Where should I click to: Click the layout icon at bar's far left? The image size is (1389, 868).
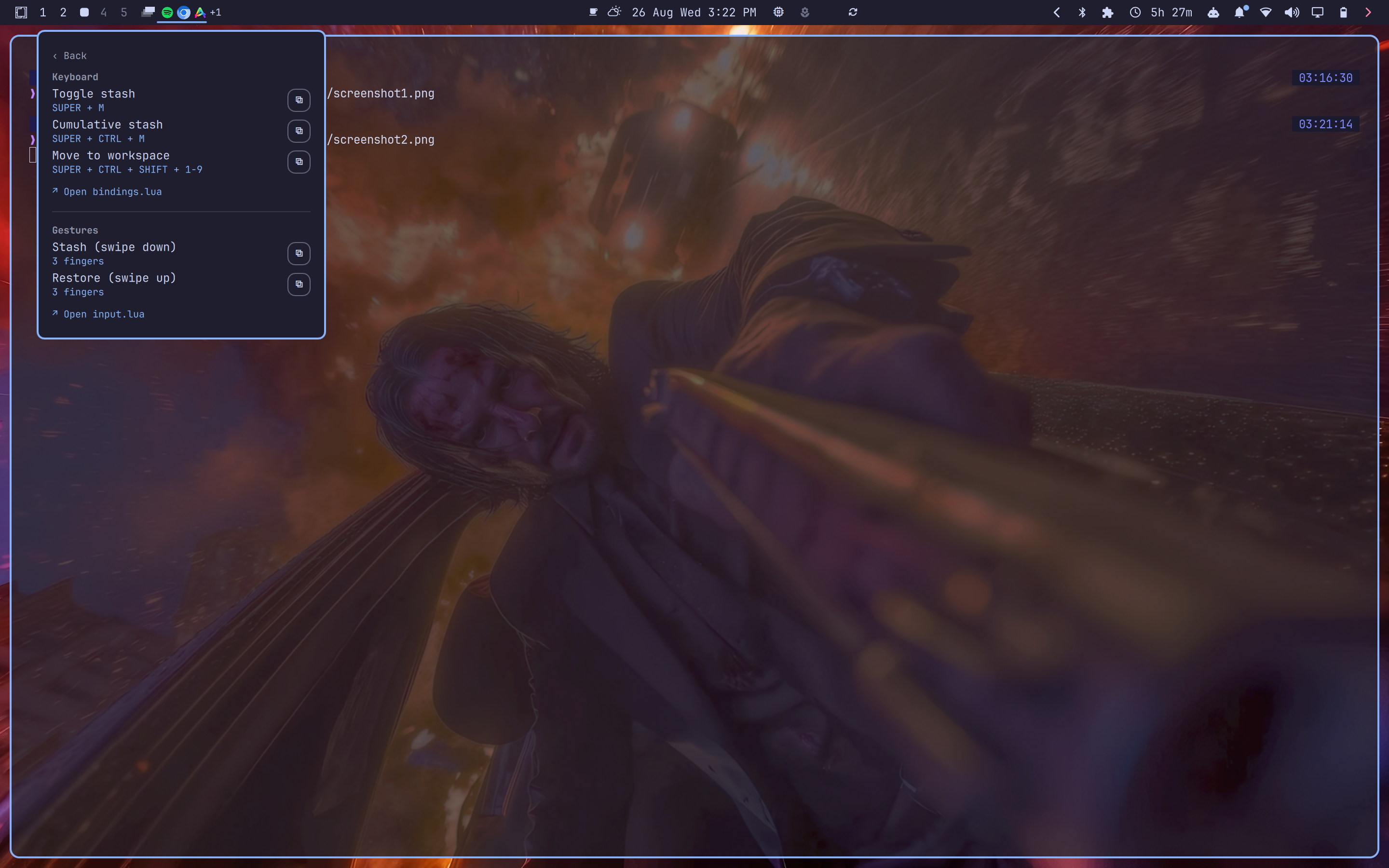[21, 12]
